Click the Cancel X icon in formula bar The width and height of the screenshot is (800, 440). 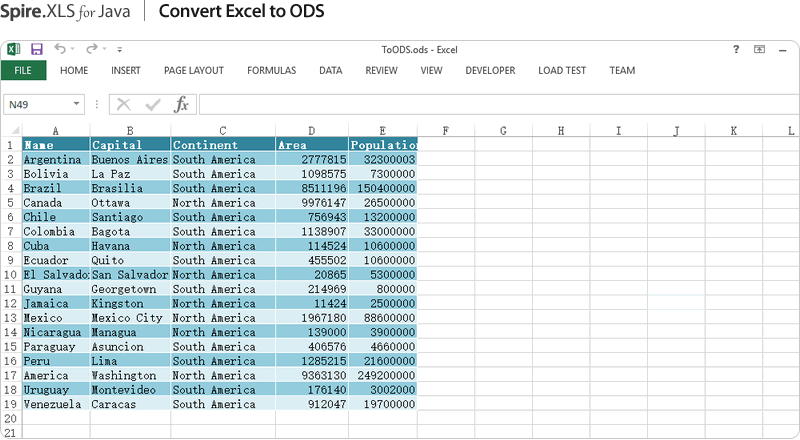point(124,105)
